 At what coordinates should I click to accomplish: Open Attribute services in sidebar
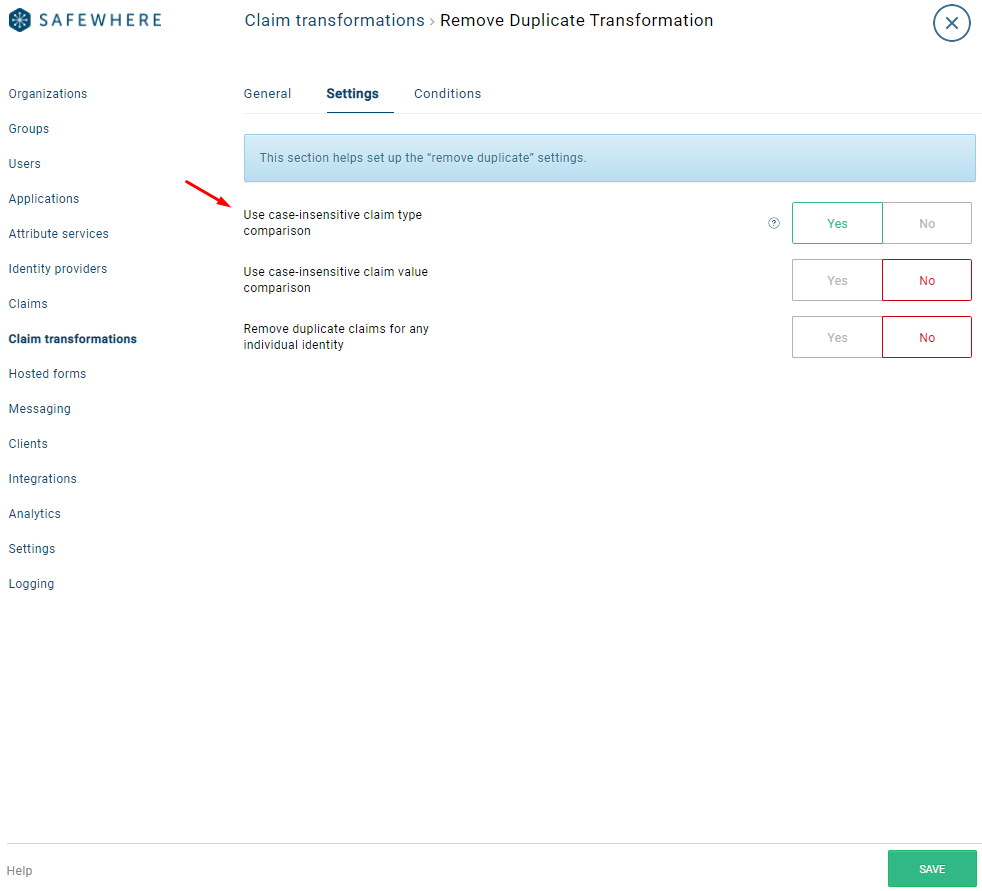[59, 234]
